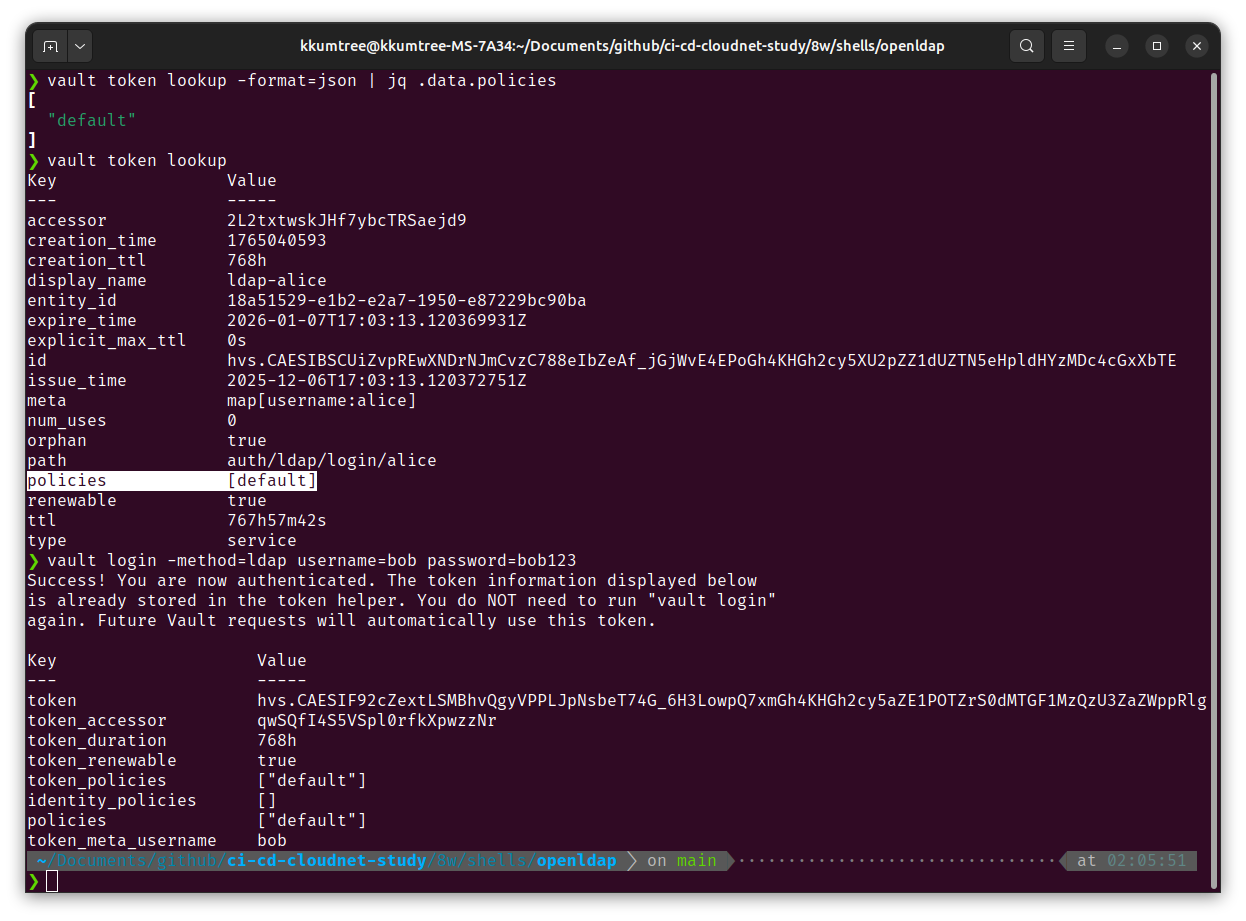Click the orphan value true
Screen dimensions: 1246x921
point(247,440)
